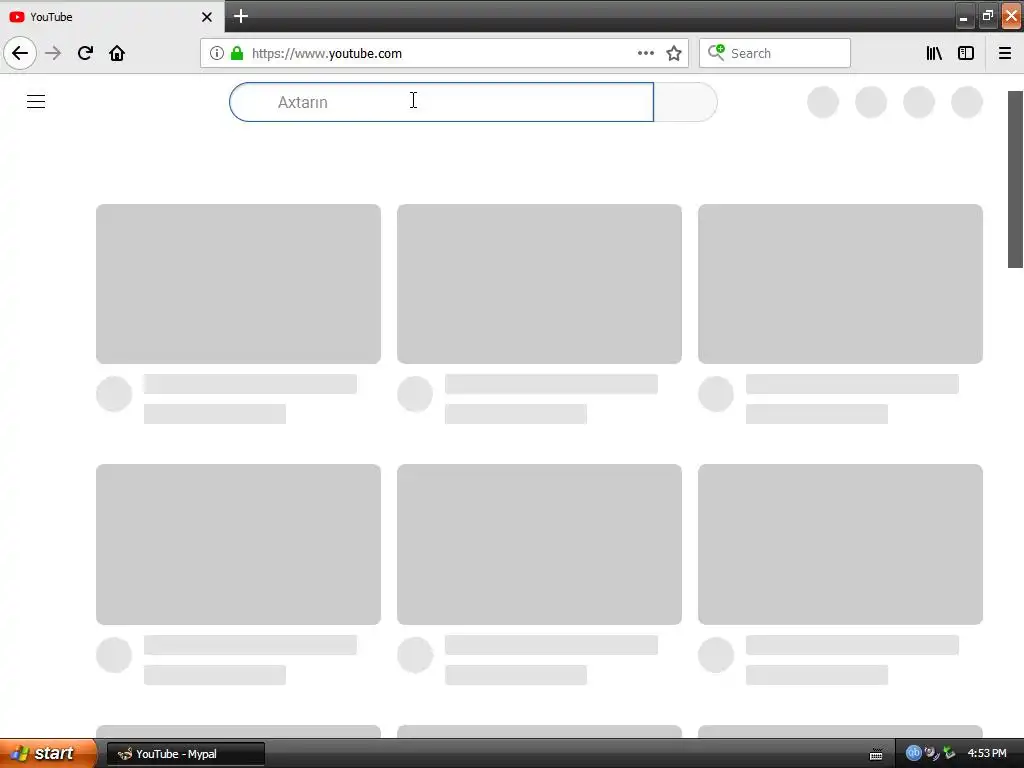
Task: Close the YouTube tab
Action: click(207, 17)
